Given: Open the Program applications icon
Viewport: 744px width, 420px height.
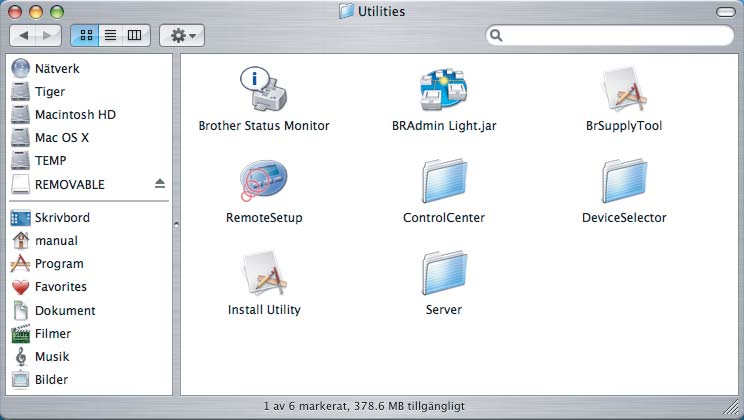Looking at the screenshot, I should (20, 263).
